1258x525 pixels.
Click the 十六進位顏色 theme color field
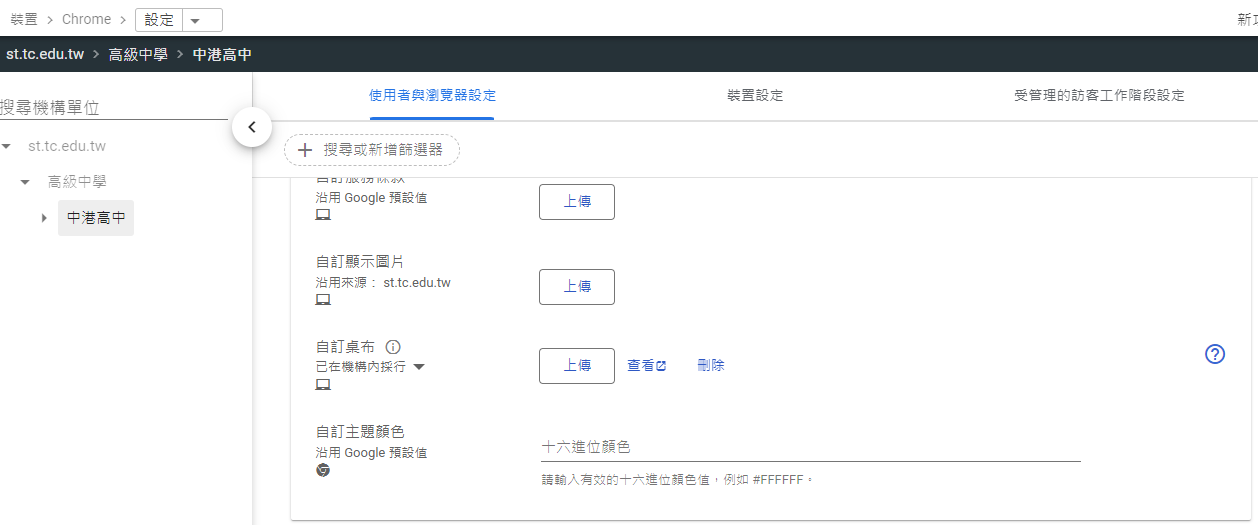(x=811, y=447)
